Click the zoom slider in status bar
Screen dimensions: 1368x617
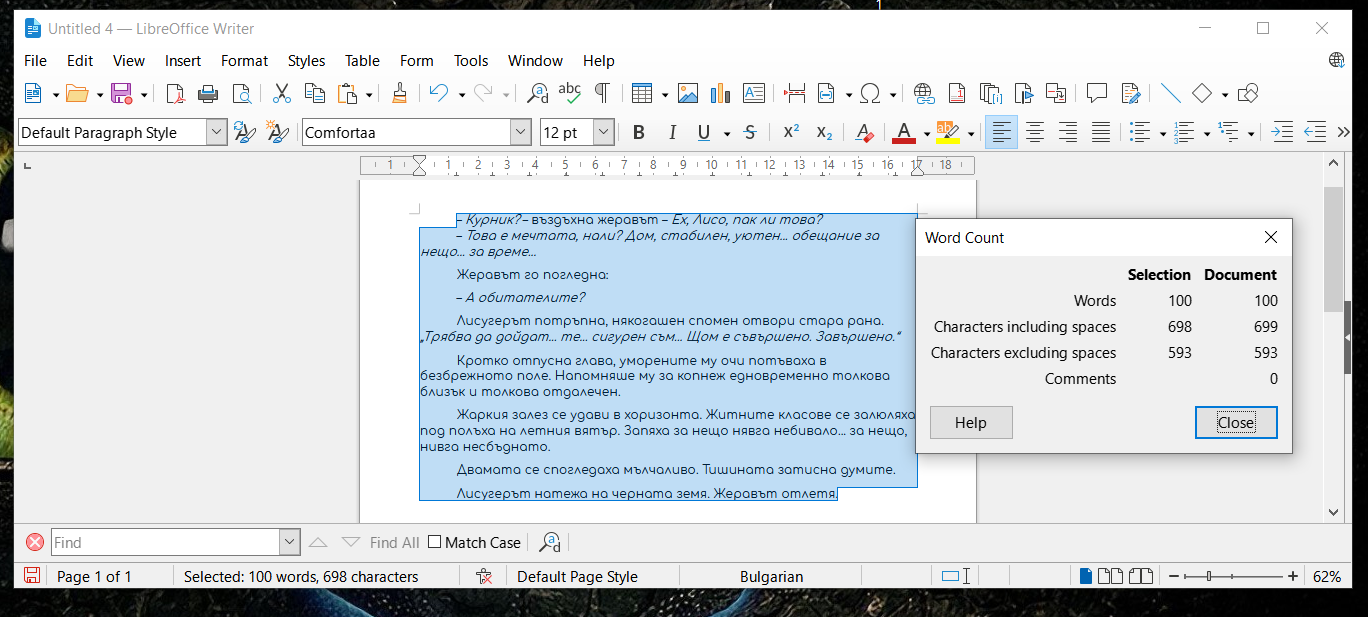point(1232,576)
